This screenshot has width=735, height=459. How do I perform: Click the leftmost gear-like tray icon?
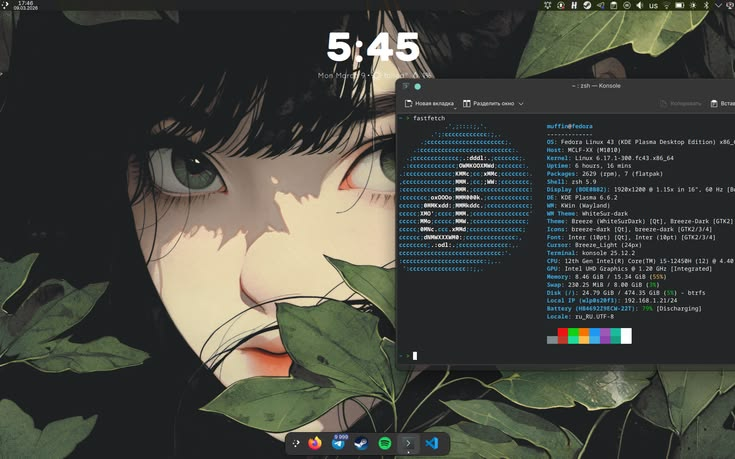548,5
